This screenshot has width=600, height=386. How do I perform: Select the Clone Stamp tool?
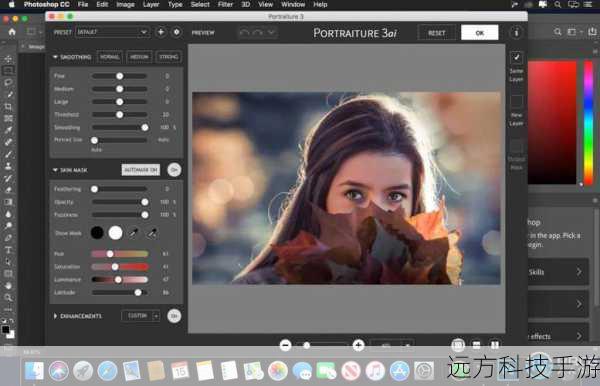(x=8, y=166)
